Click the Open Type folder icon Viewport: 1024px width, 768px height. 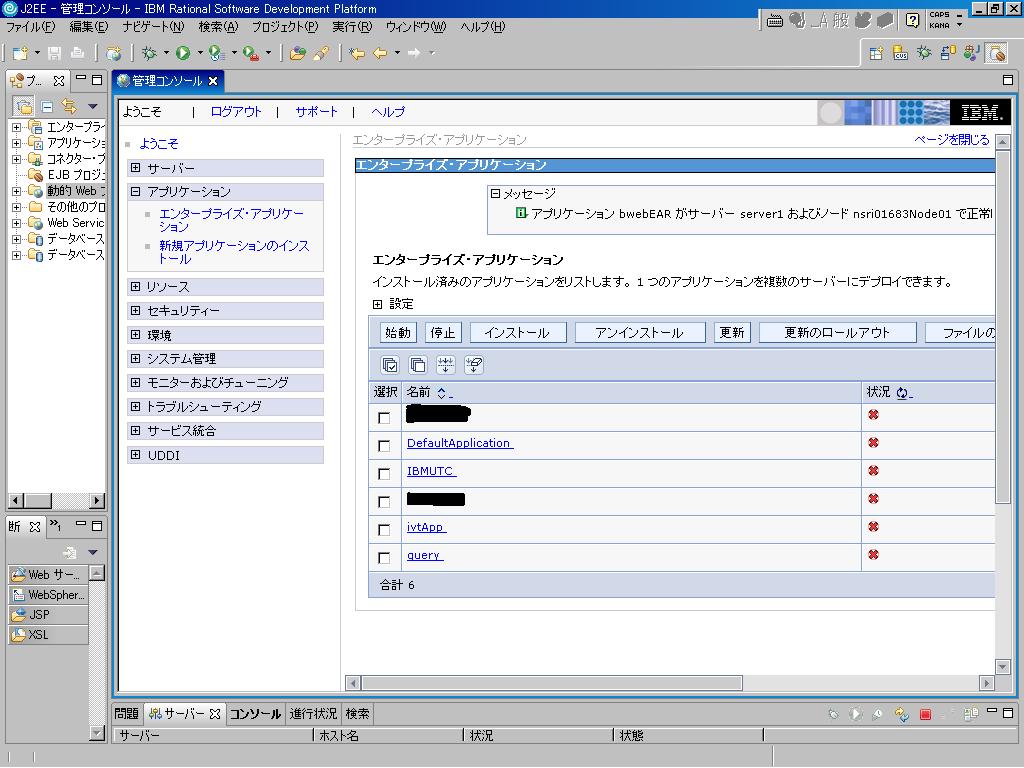click(298, 53)
